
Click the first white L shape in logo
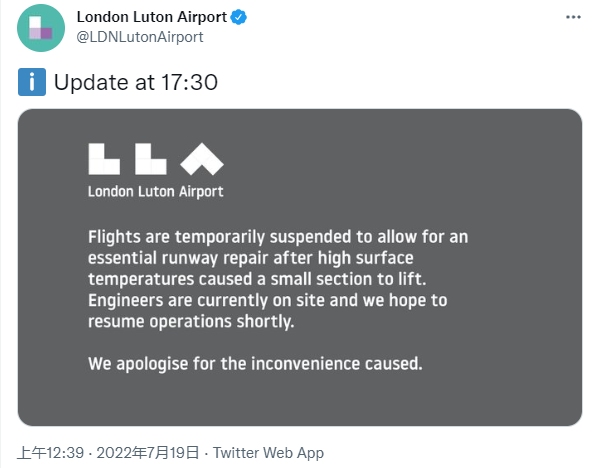104,159
